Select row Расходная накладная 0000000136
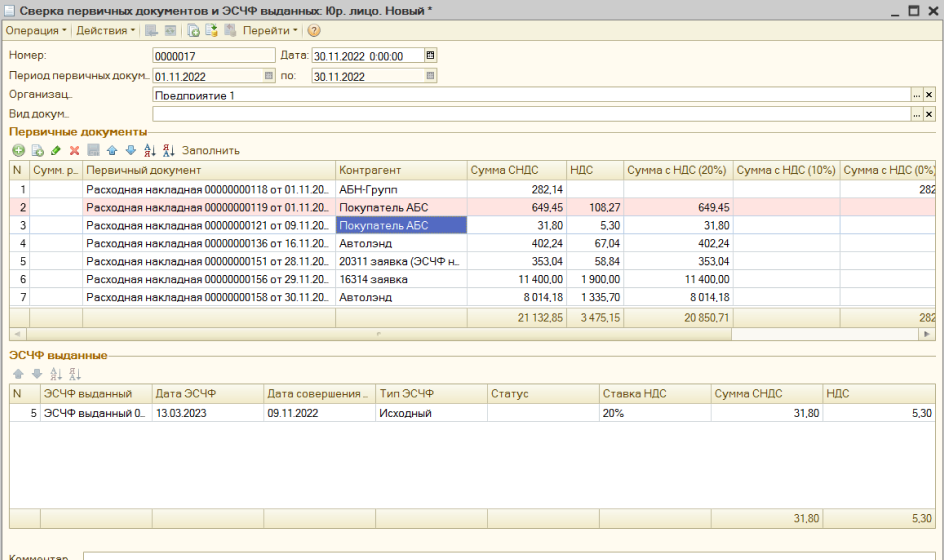 (x=472, y=243)
